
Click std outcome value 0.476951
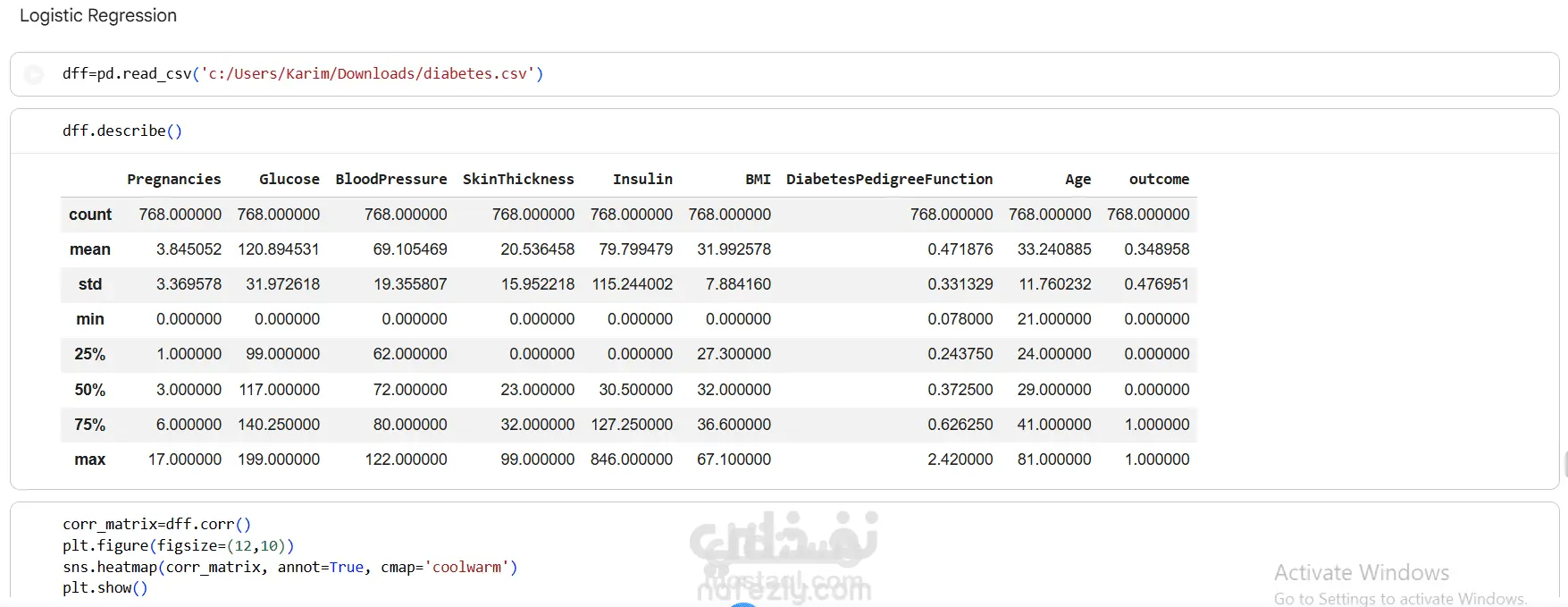click(x=1157, y=284)
